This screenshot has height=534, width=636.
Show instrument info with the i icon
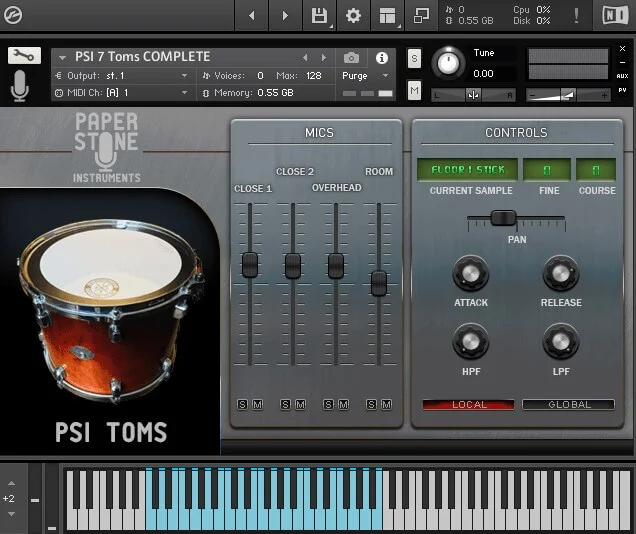point(382,58)
